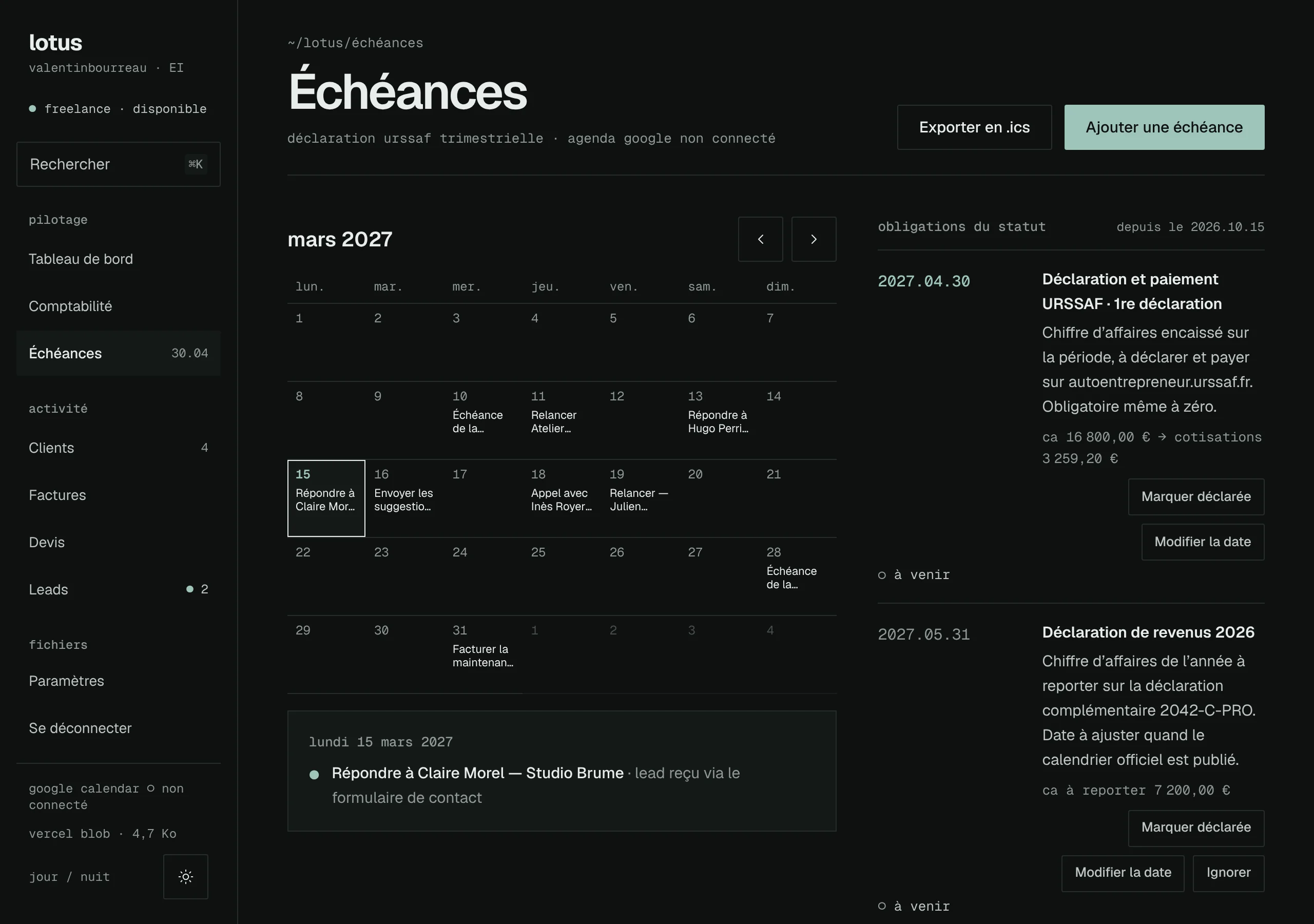Open the Appel avec Inès Royer event

coord(562,499)
